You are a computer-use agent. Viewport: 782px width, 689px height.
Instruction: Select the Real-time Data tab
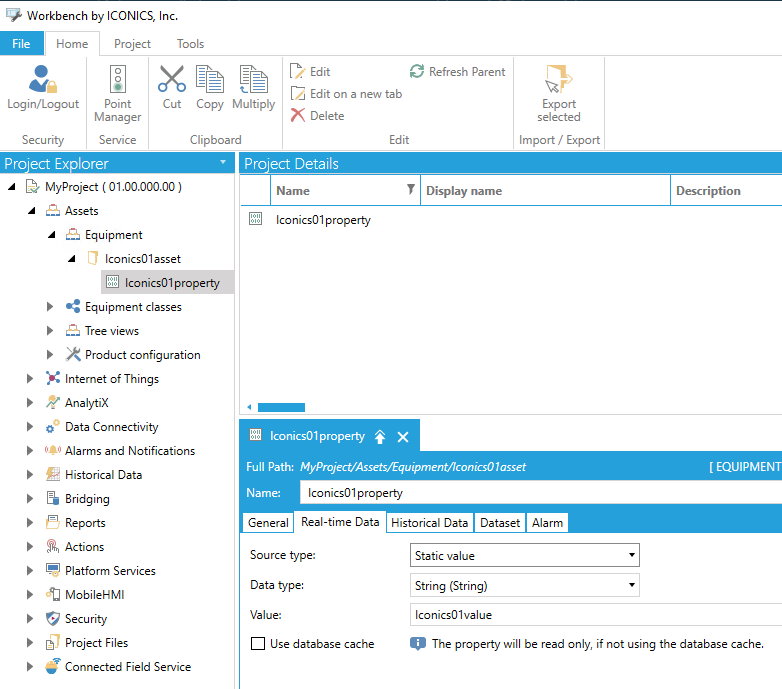[x=340, y=522]
